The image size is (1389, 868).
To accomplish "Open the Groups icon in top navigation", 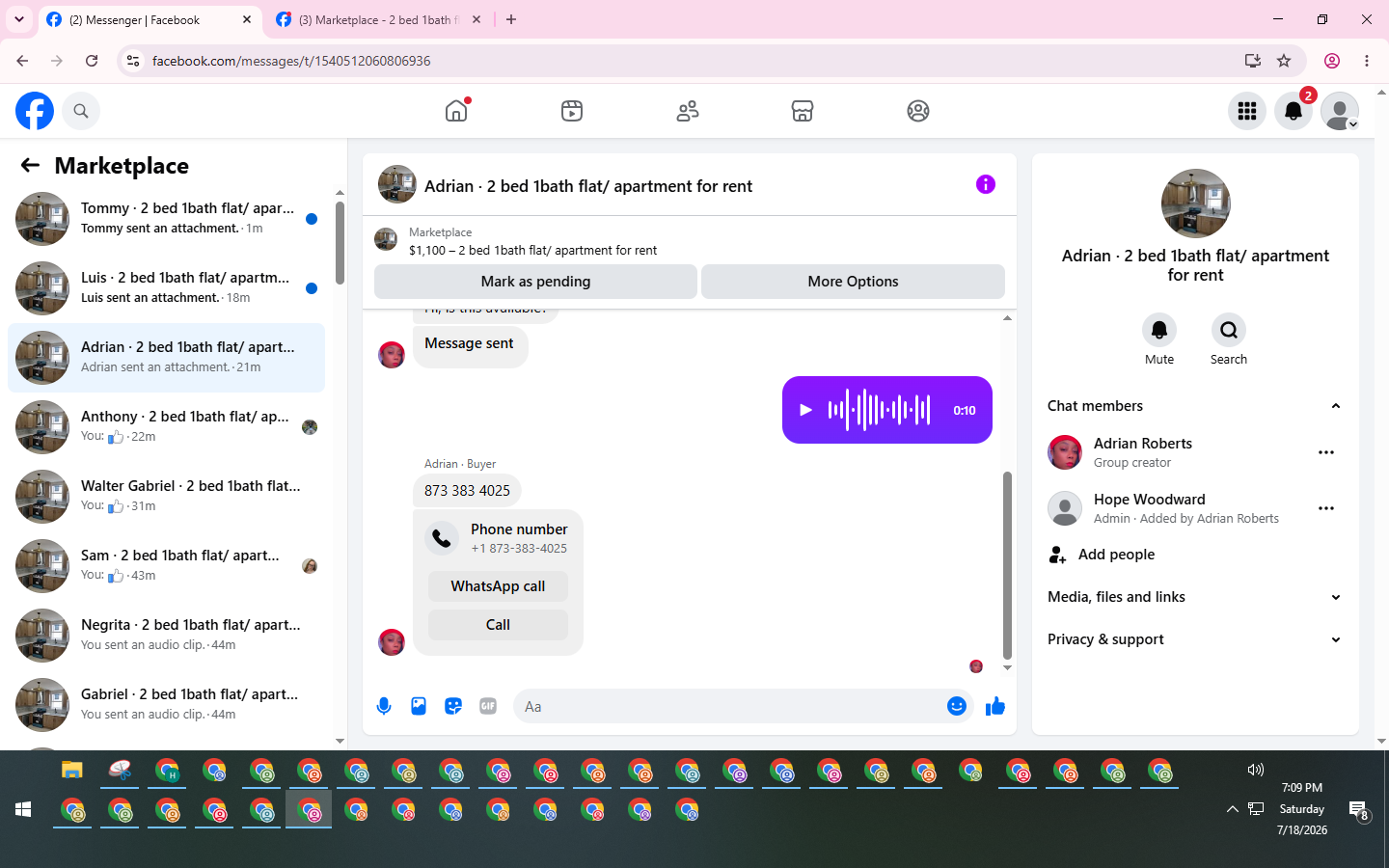I will point(918,111).
